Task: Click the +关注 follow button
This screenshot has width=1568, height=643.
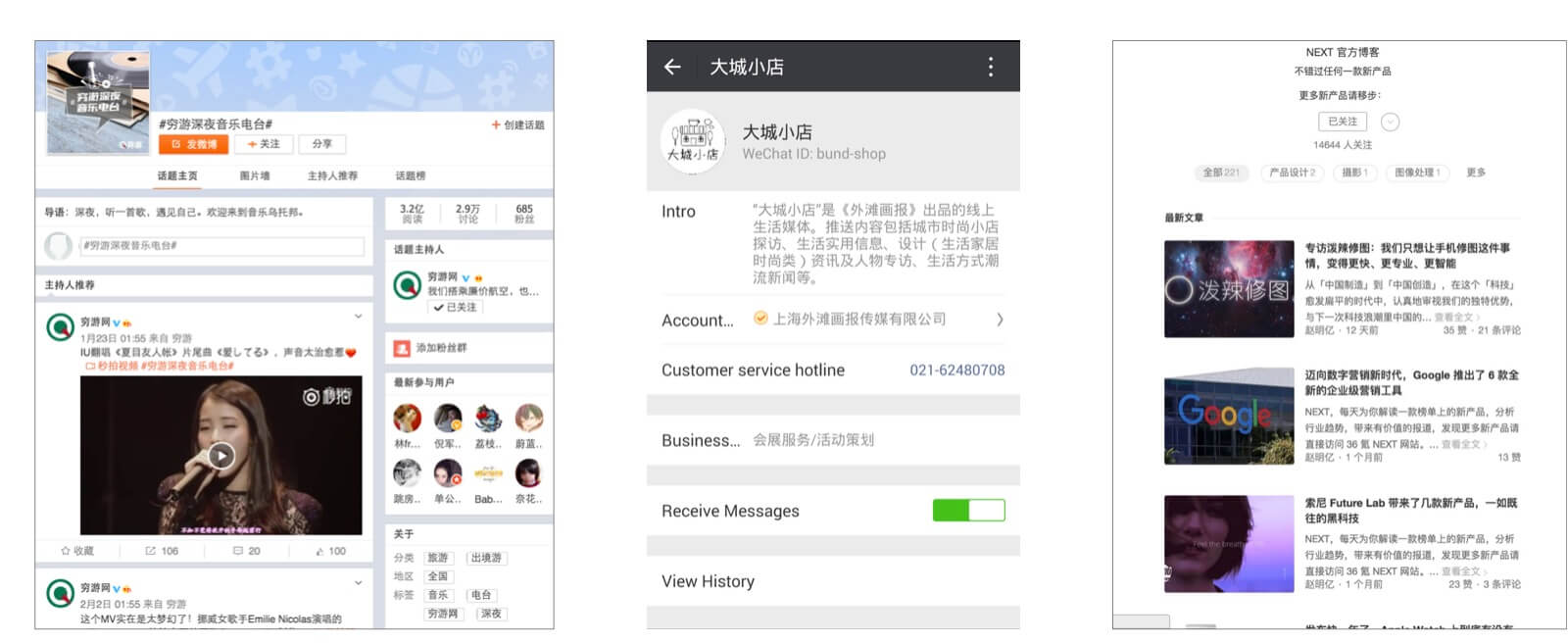Action: tap(264, 144)
